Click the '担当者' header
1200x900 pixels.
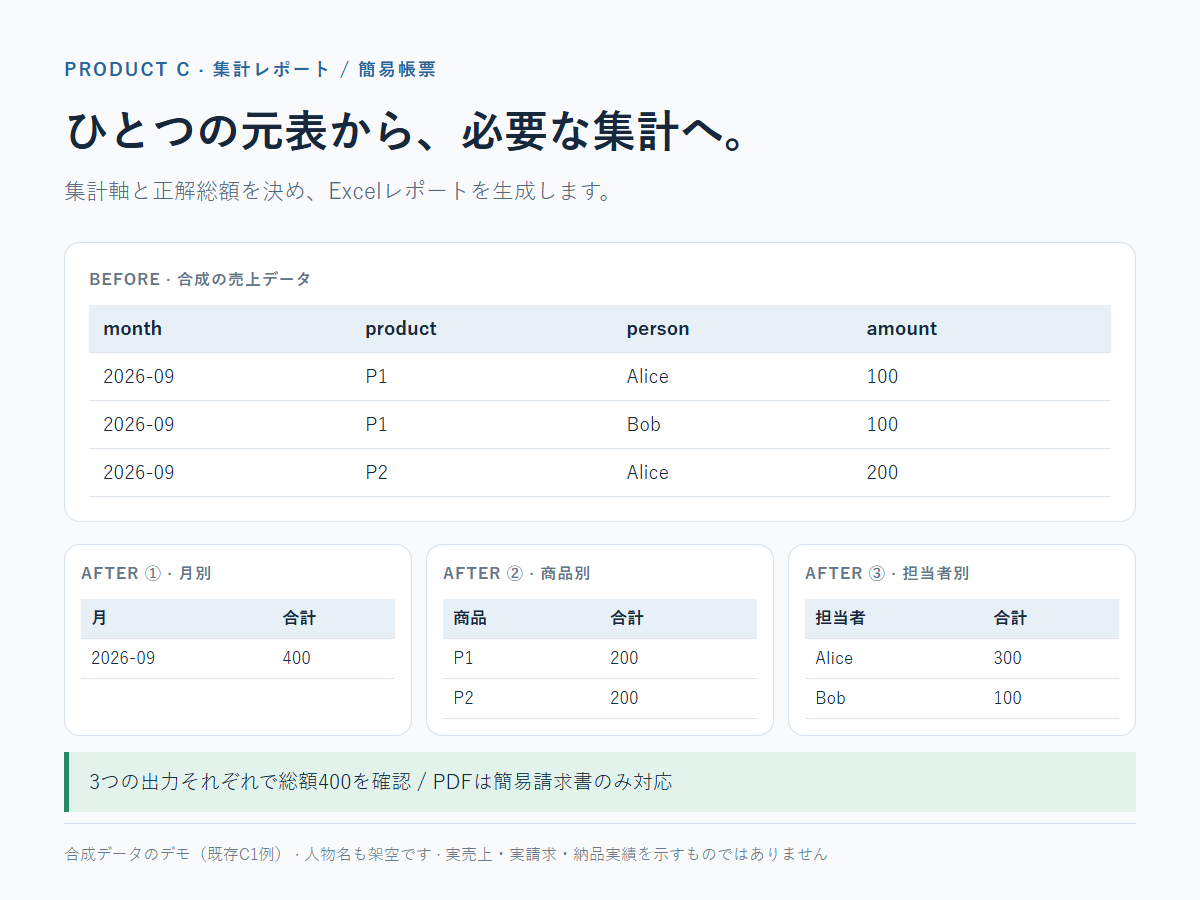(840, 618)
